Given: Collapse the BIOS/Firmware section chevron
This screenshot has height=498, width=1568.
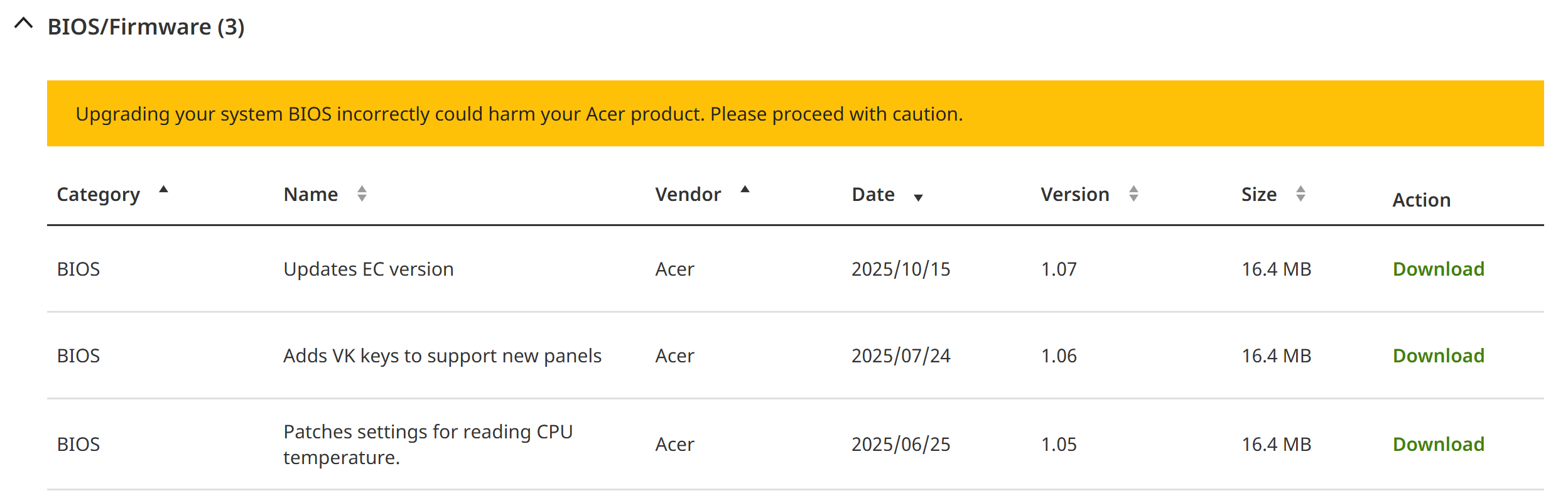Looking at the screenshot, I should click(23, 24).
